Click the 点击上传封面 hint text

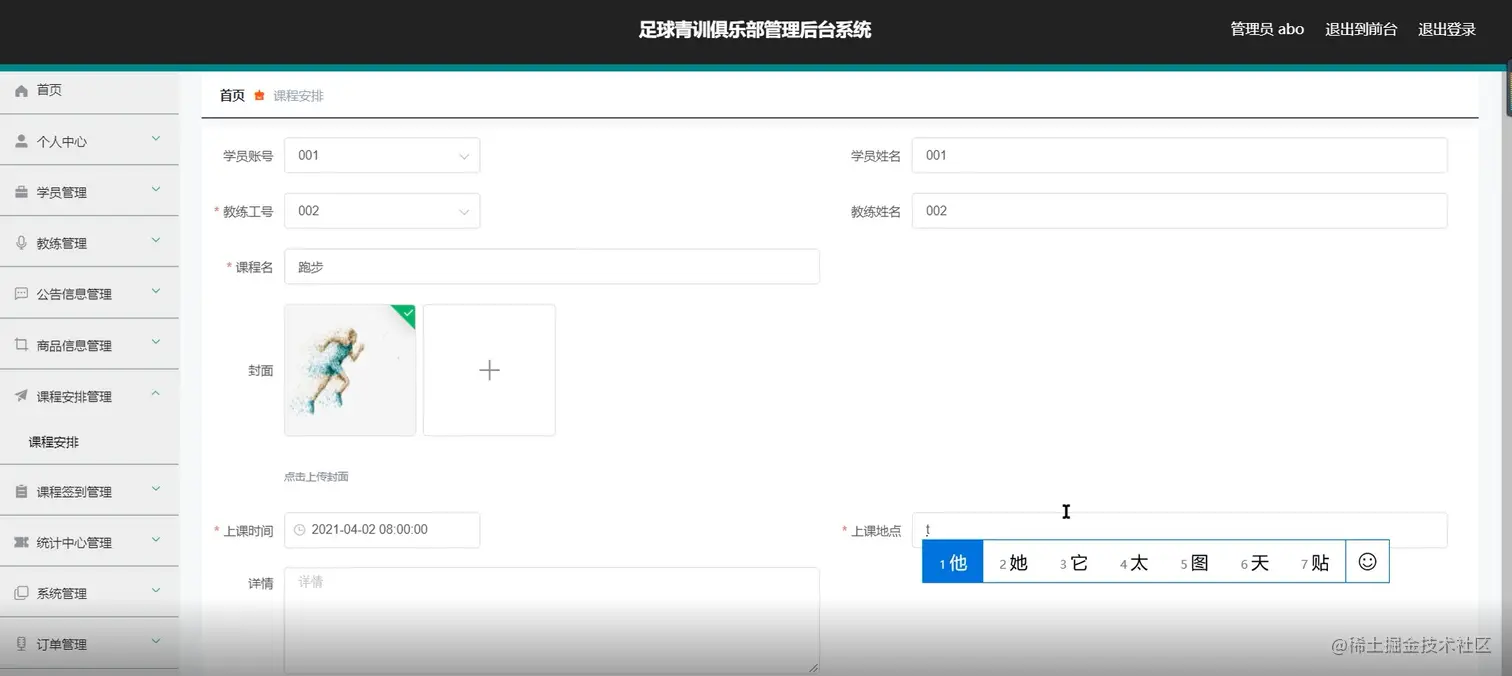(316, 477)
